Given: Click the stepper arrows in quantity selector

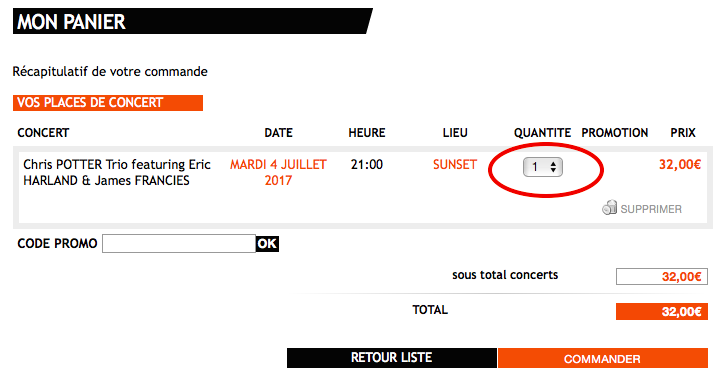Looking at the screenshot, I should pyautogui.click(x=553, y=167).
